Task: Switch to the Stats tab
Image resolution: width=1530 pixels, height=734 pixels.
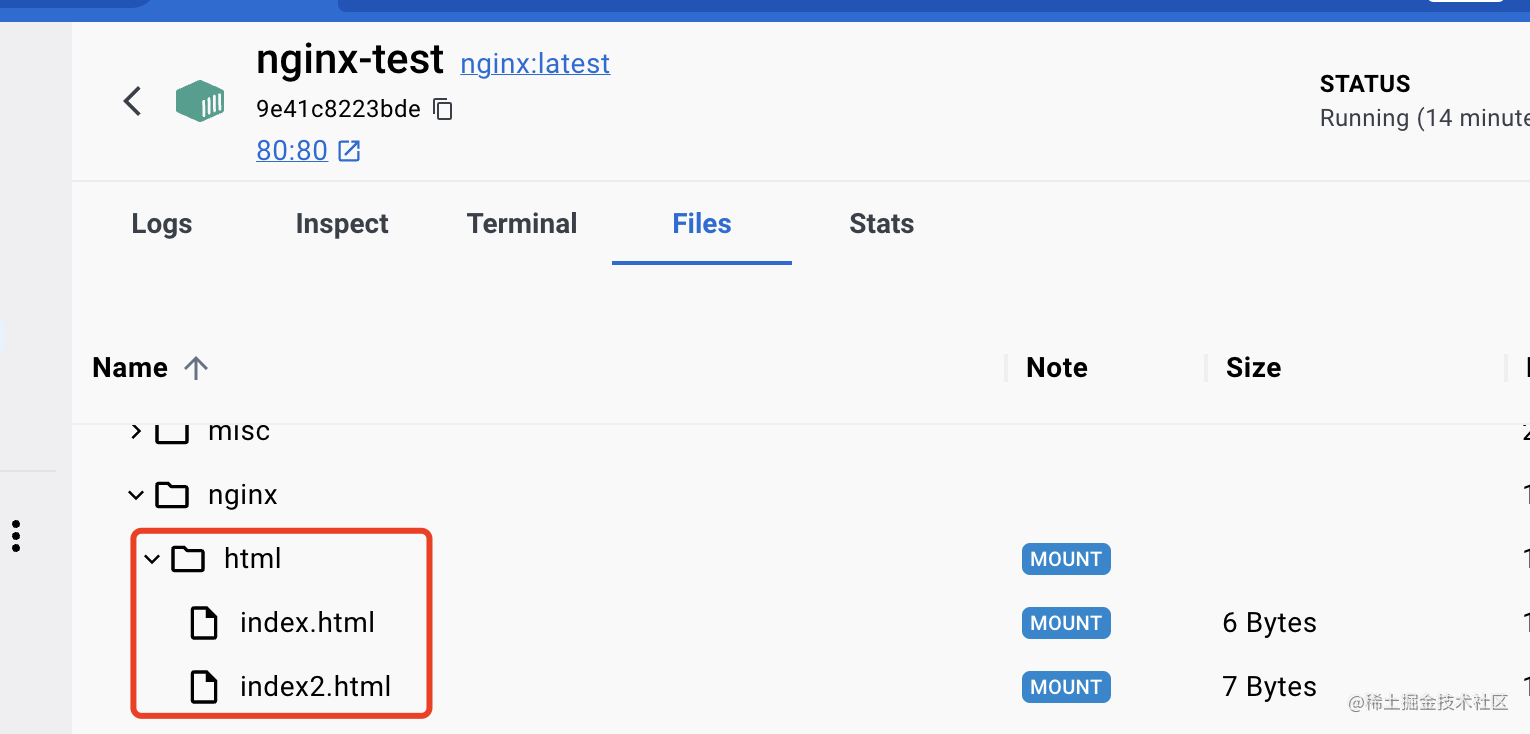Action: point(881,224)
